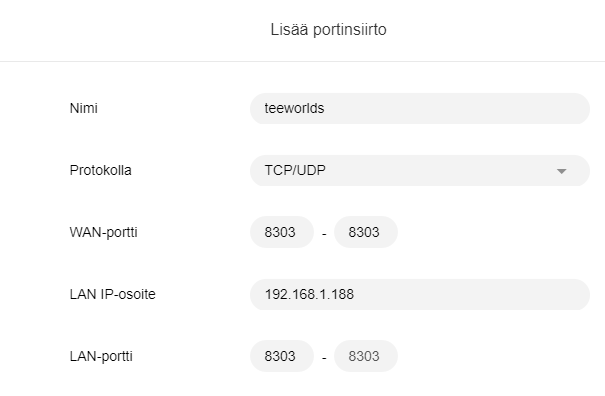This screenshot has height=396, width=605.
Task: Click the Lisää portinsiirto dialog title
Action: [x=328, y=30]
